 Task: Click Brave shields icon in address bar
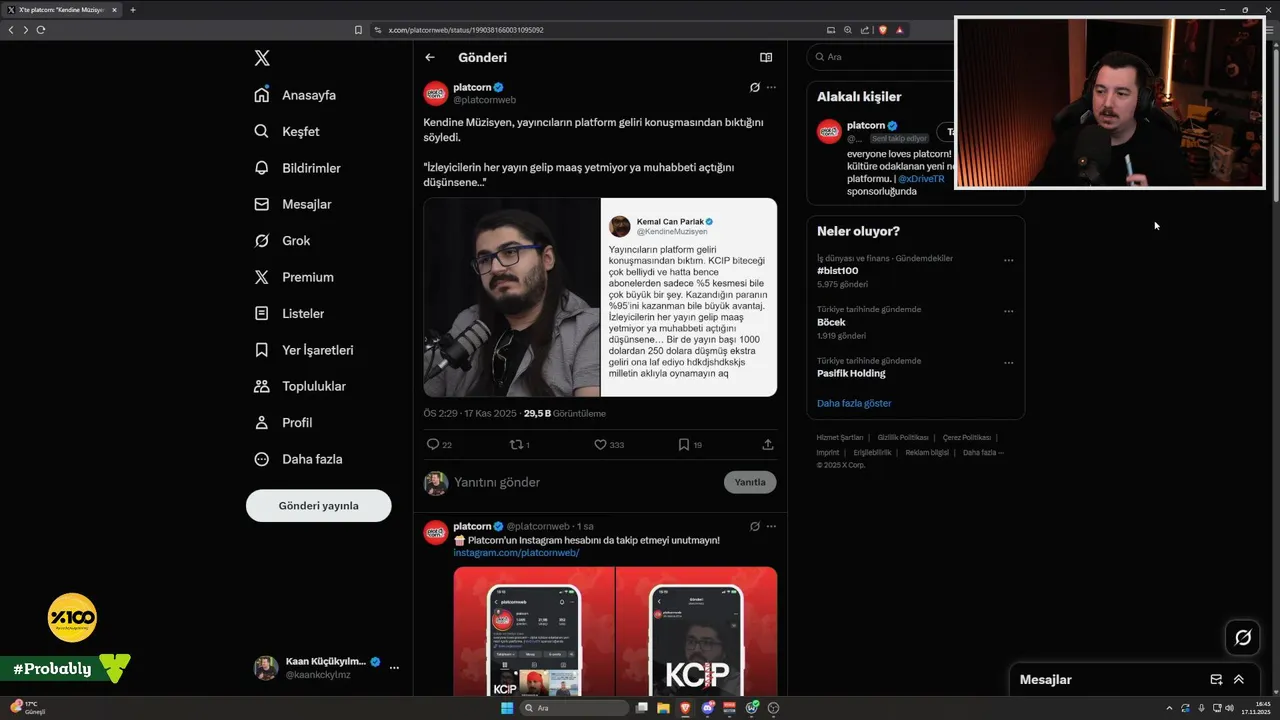point(883,30)
